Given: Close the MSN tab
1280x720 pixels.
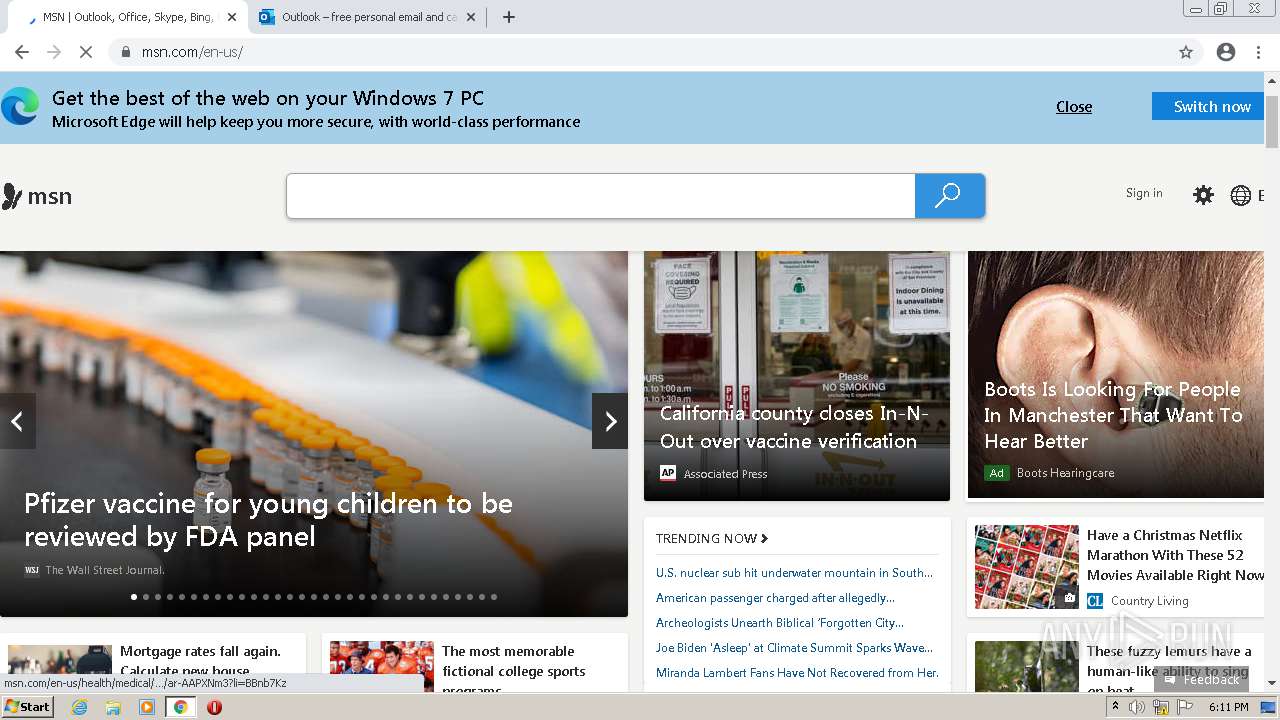Looking at the screenshot, I should pyautogui.click(x=232, y=17).
